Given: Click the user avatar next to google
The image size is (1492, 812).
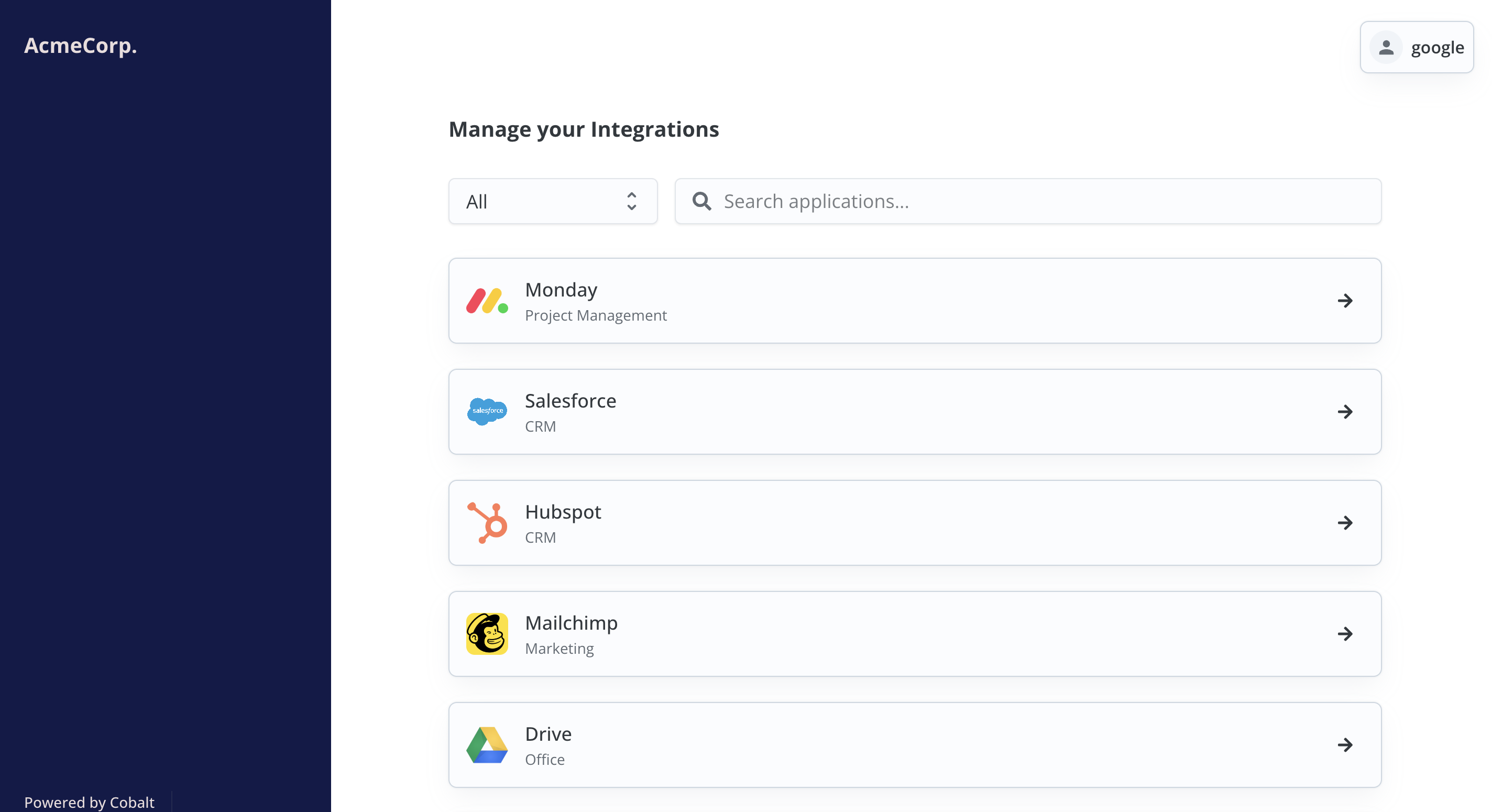Looking at the screenshot, I should 1386,48.
